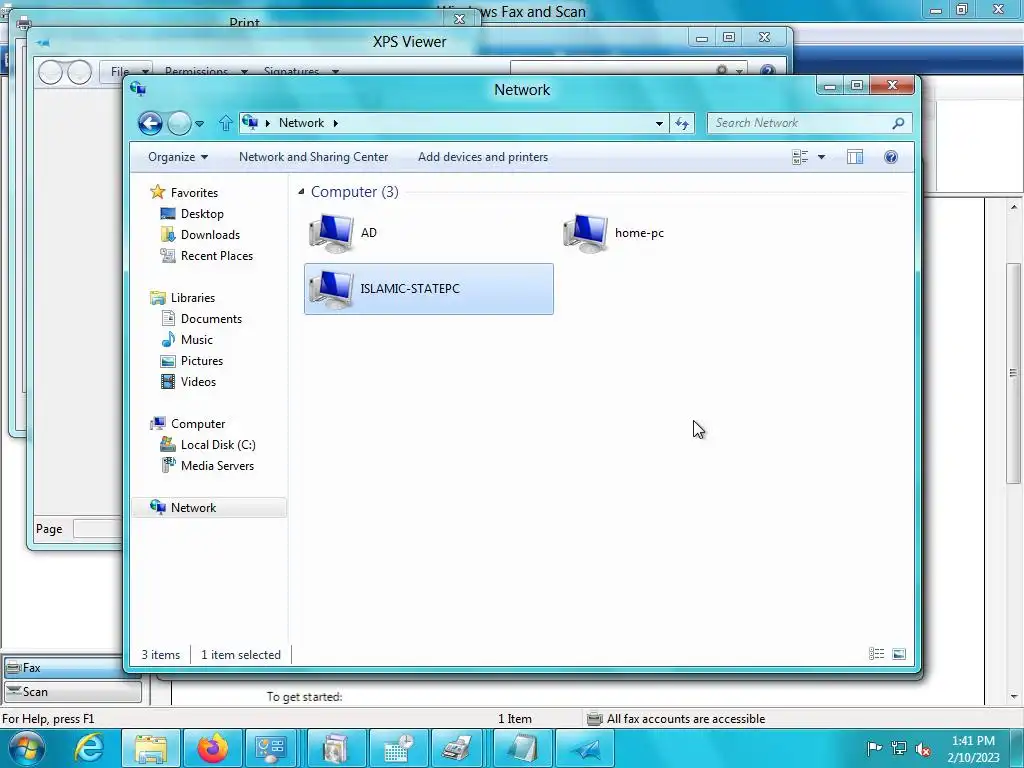Open Desktop in Favorites
Image resolution: width=1024 pixels, height=768 pixels.
point(202,214)
